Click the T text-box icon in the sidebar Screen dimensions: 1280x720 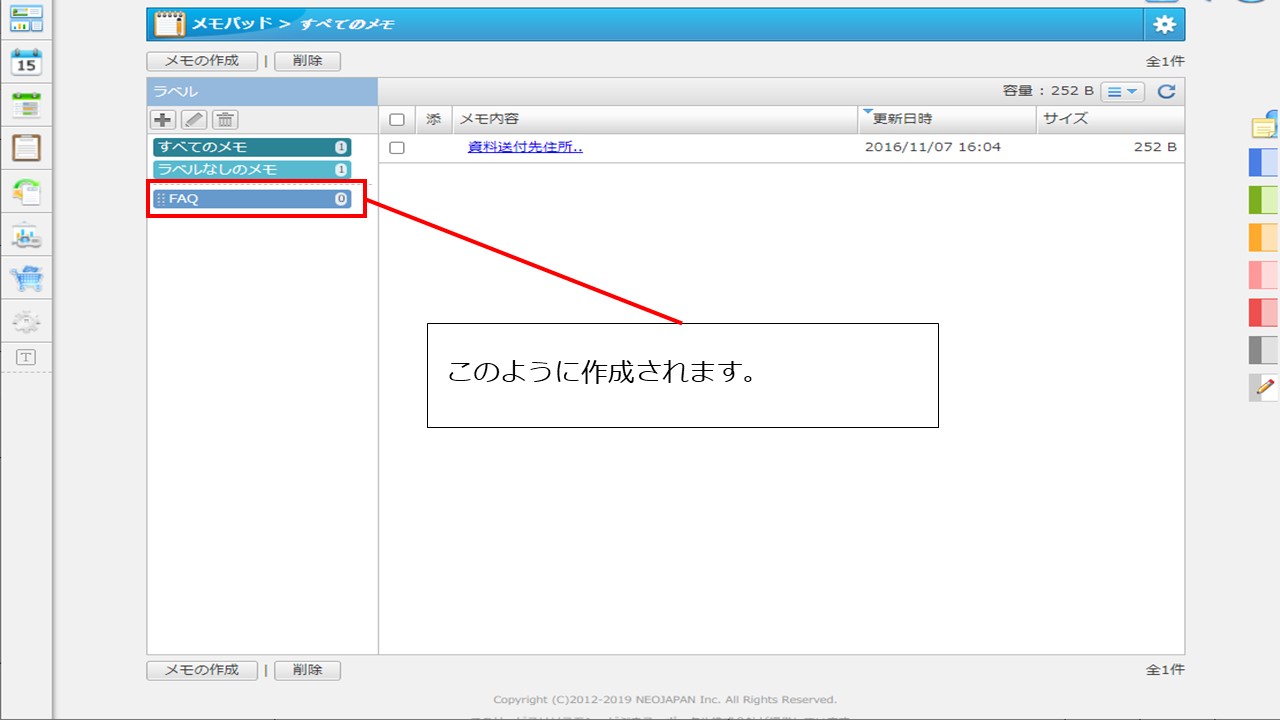pos(26,357)
